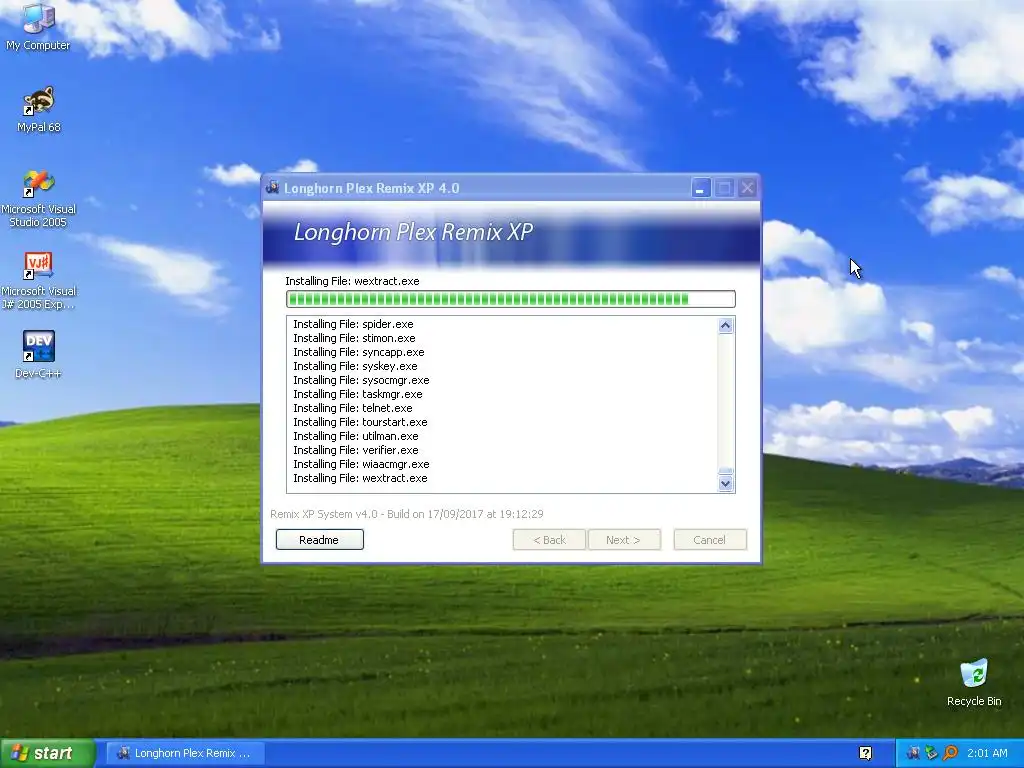The height and width of the screenshot is (768, 1024).
Task: Select log line syncapp.exe
Action: click(x=359, y=352)
